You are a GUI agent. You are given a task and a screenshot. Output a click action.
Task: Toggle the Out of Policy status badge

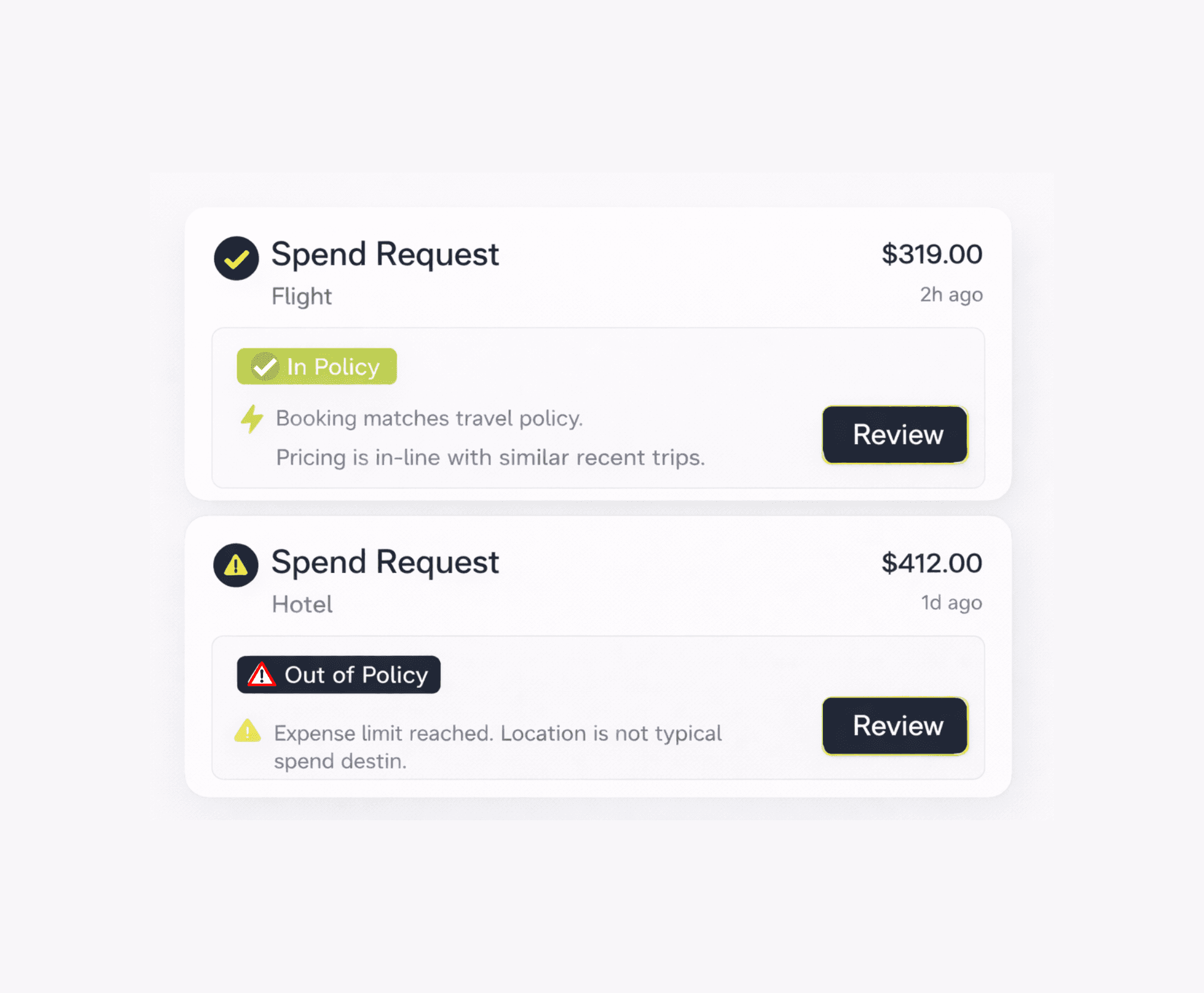(x=338, y=675)
